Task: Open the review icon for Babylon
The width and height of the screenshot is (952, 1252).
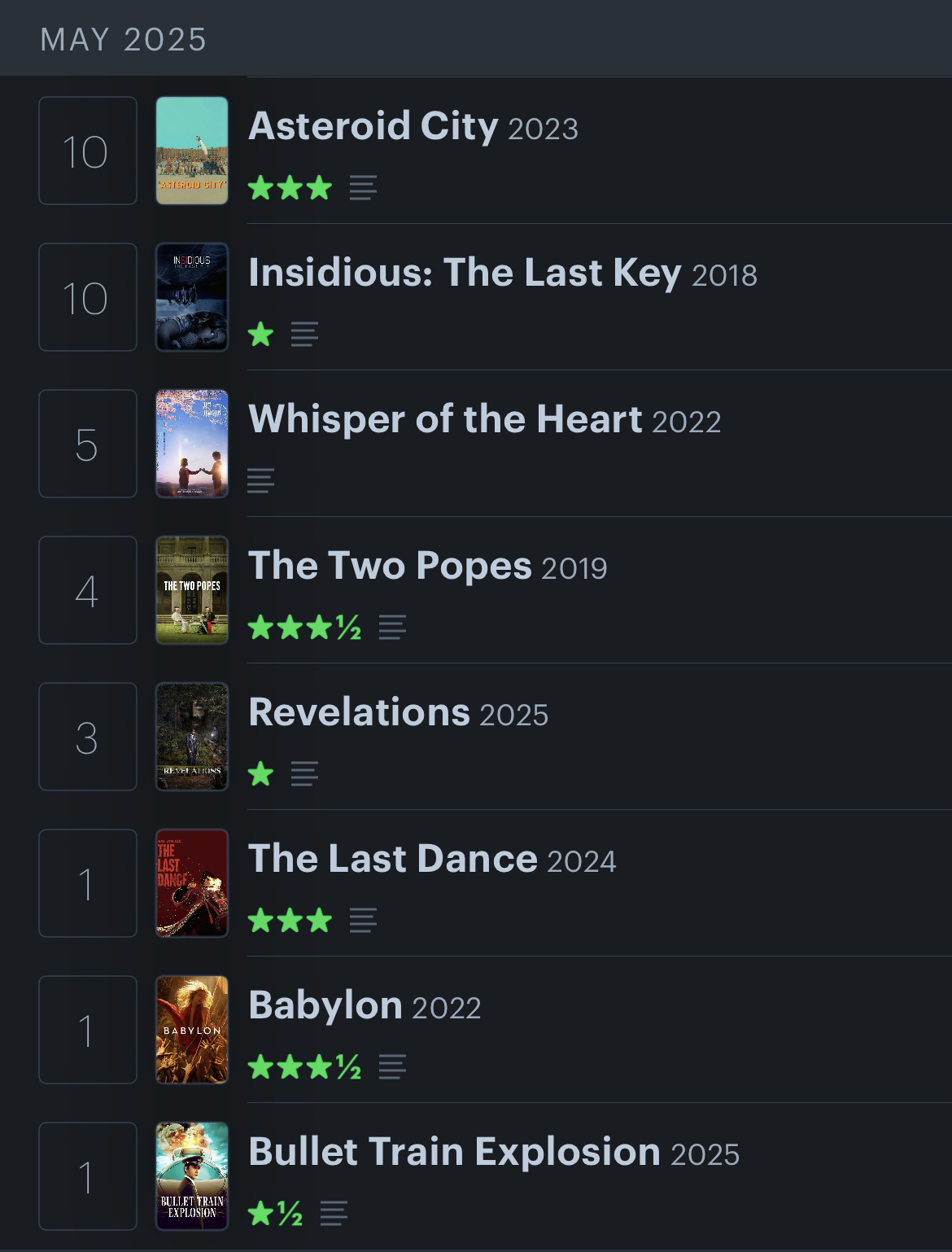Action: (392, 1067)
